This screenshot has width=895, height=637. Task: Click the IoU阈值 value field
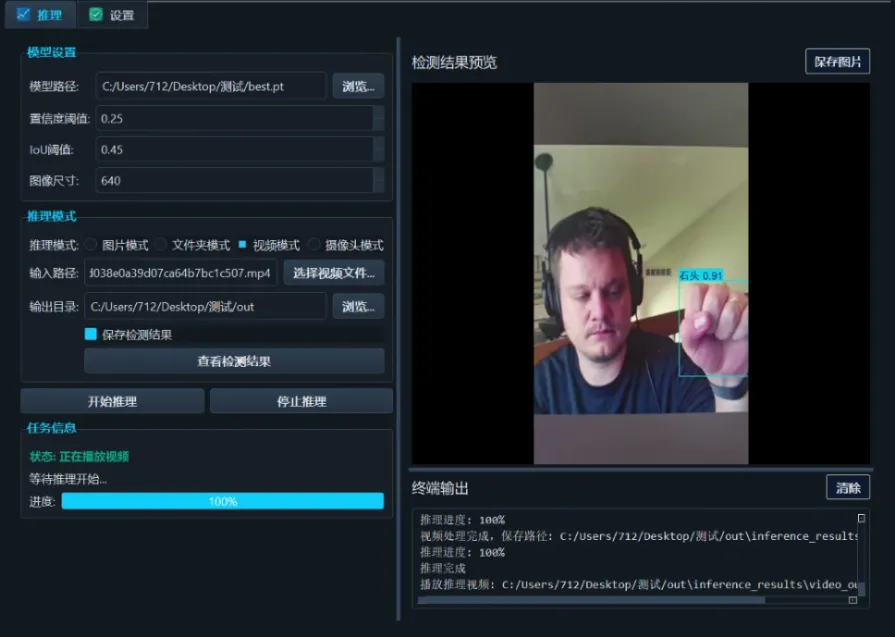click(234, 150)
